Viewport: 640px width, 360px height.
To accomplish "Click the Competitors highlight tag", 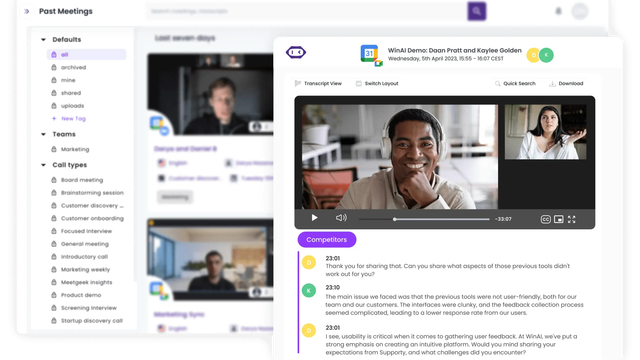I will [x=327, y=240].
